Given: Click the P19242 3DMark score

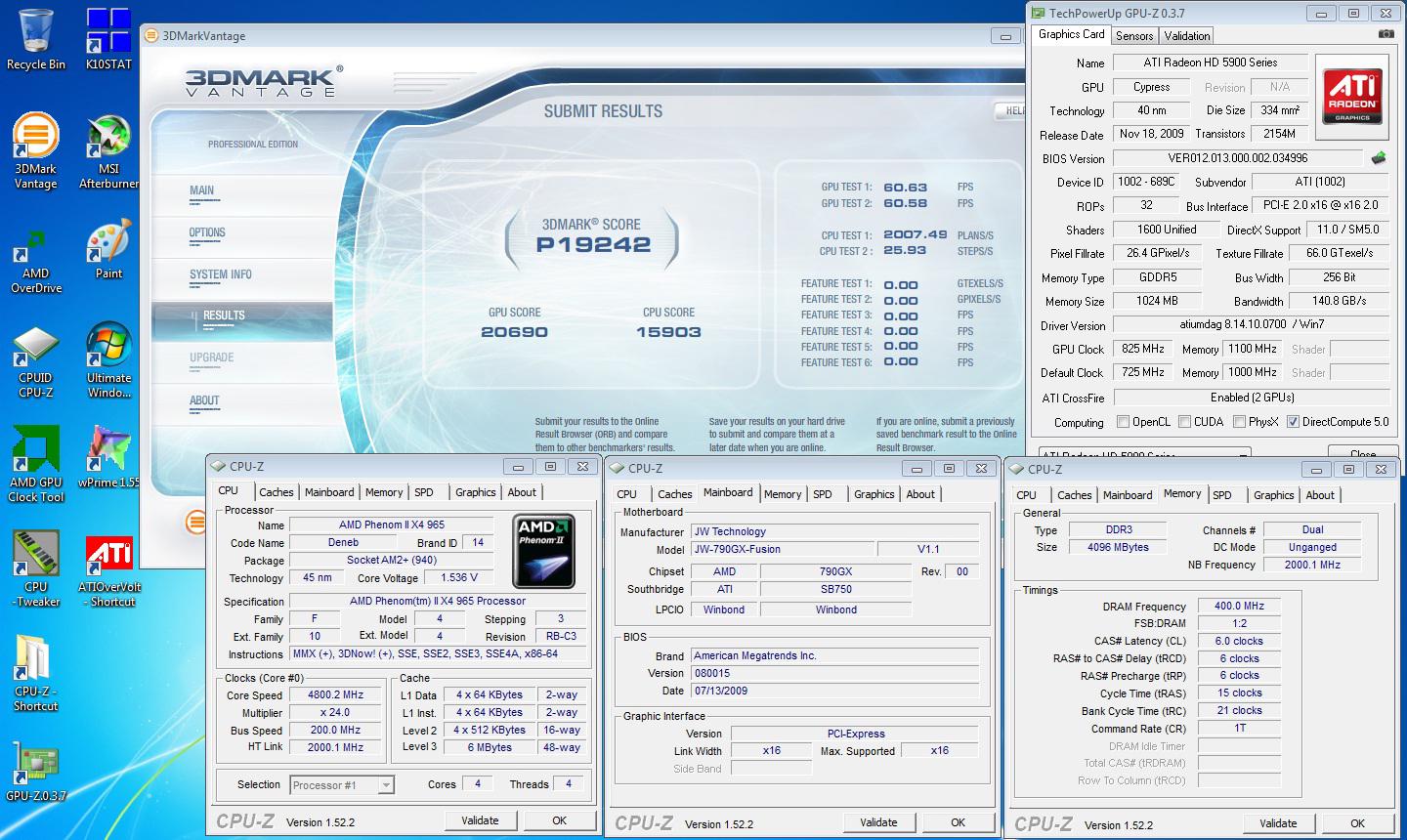Looking at the screenshot, I should coord(593,245).
